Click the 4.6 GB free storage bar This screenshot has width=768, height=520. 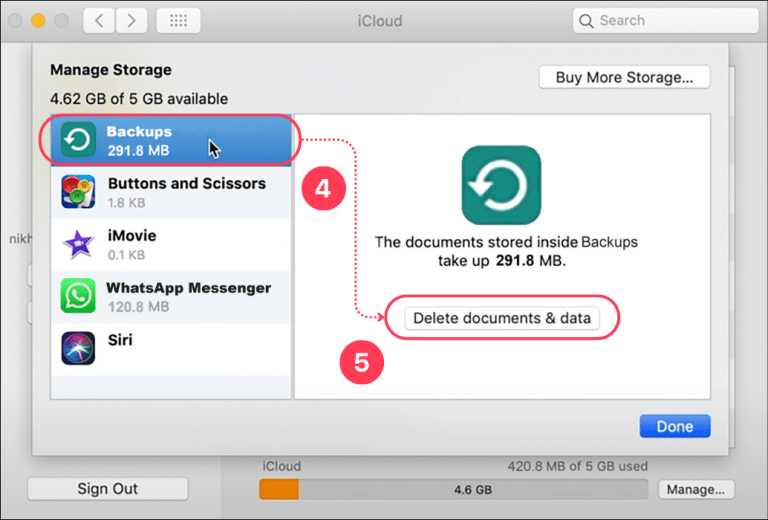(x=473, y=490)
